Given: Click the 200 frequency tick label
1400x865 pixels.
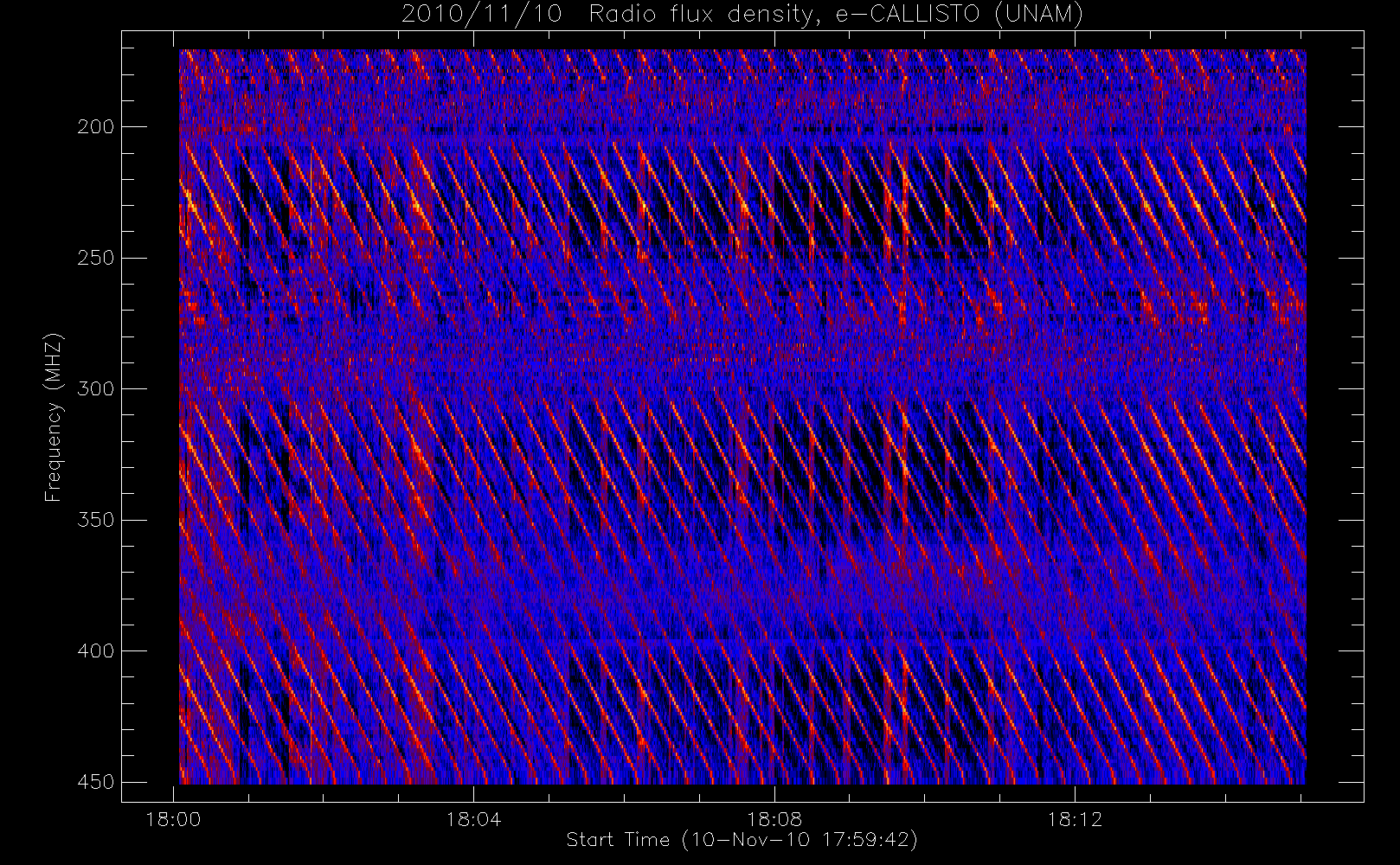Looking at the screenshot, I should [x=96, y=127].
